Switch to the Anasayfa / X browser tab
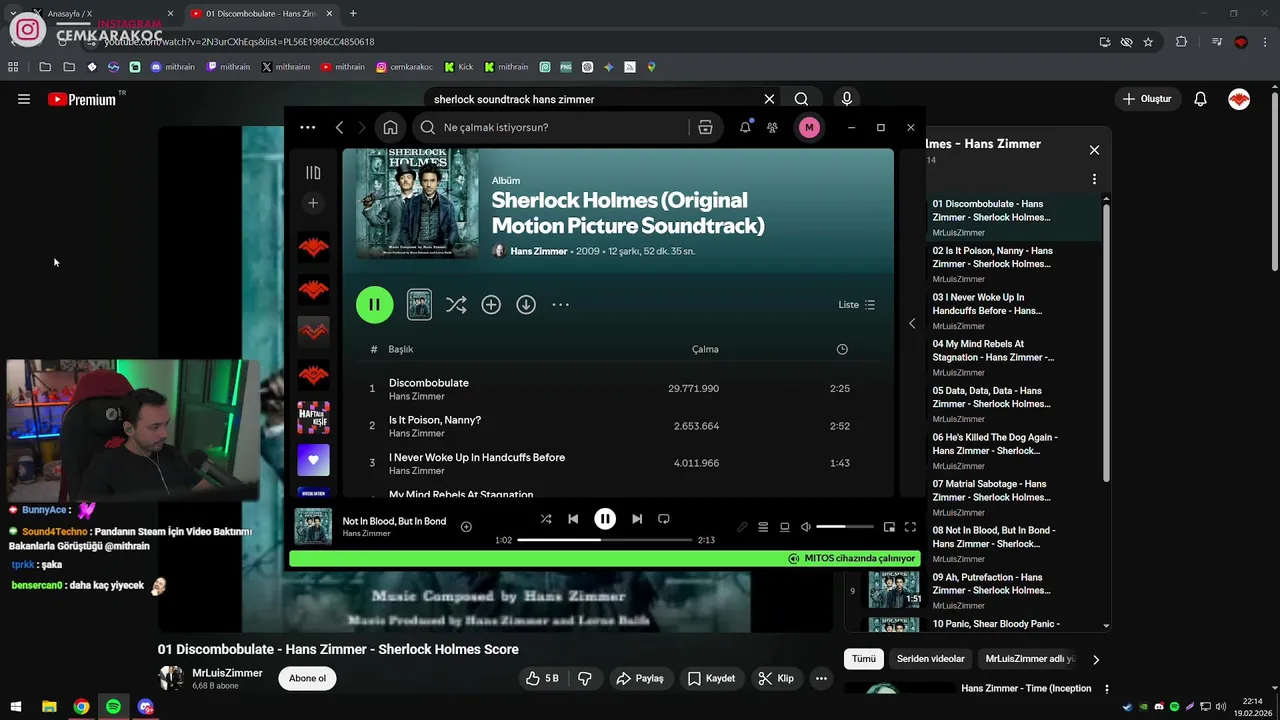This screenshot has height=720, width=1280. (x=100, y=13)
